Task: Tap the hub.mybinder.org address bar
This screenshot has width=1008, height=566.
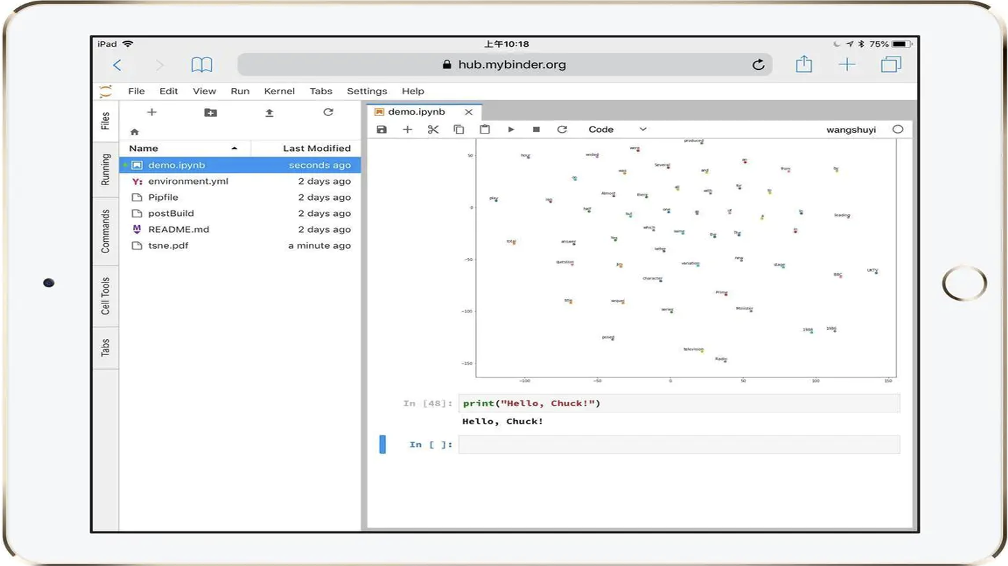Action: tap(505, 64)
